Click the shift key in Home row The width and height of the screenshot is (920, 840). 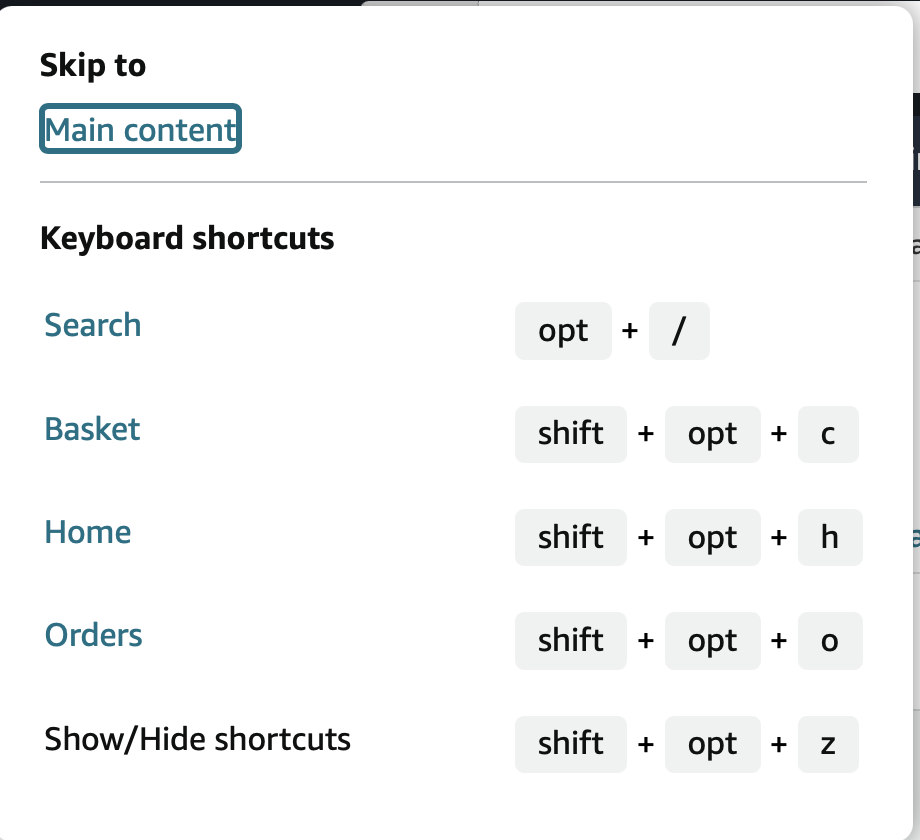pyautogui.click(x=571, y=538)
